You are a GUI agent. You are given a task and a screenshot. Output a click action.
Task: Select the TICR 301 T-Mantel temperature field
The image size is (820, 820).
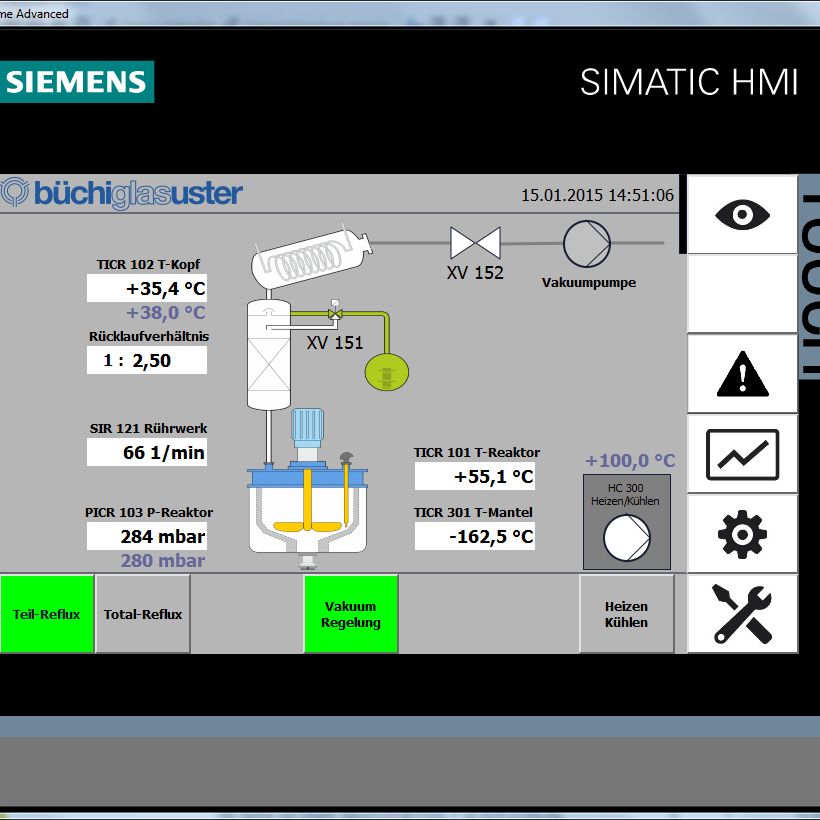pos(475,536)
